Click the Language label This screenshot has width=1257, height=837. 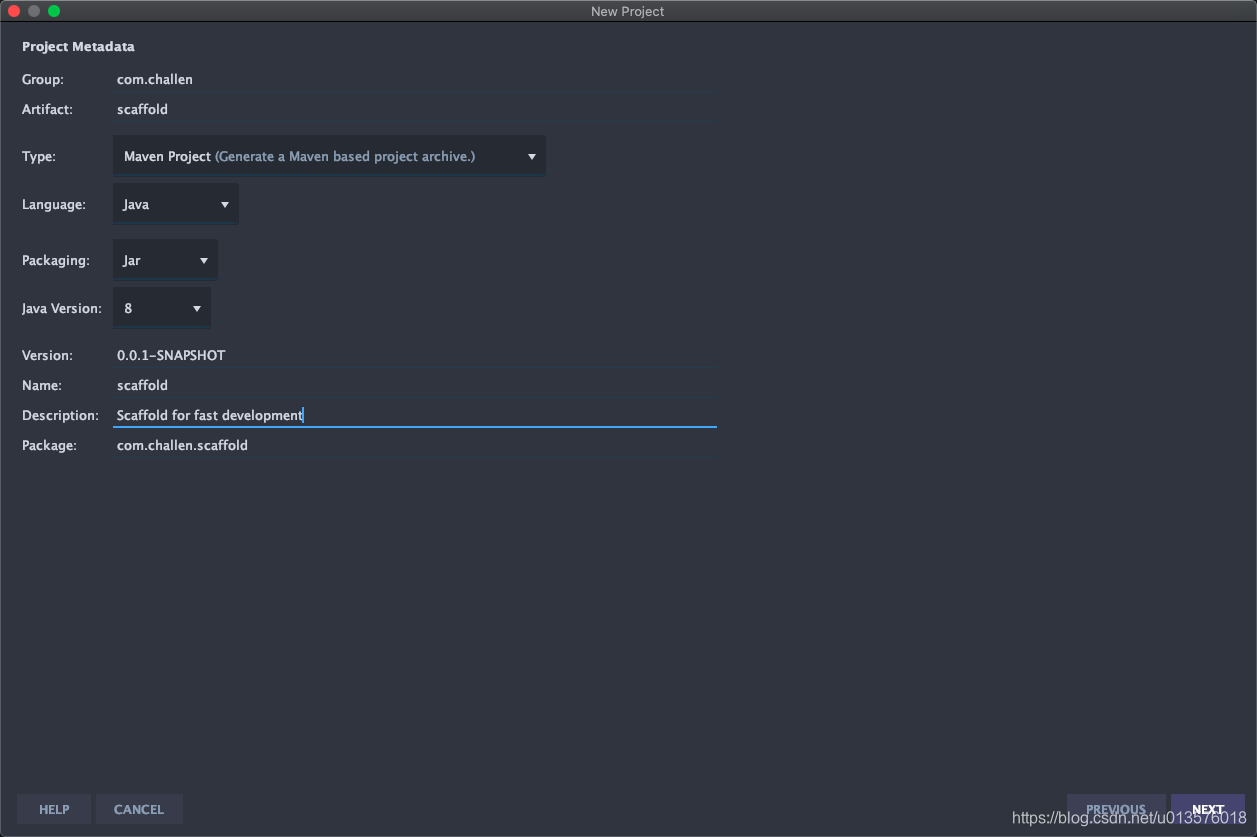(x=54, y=204)
